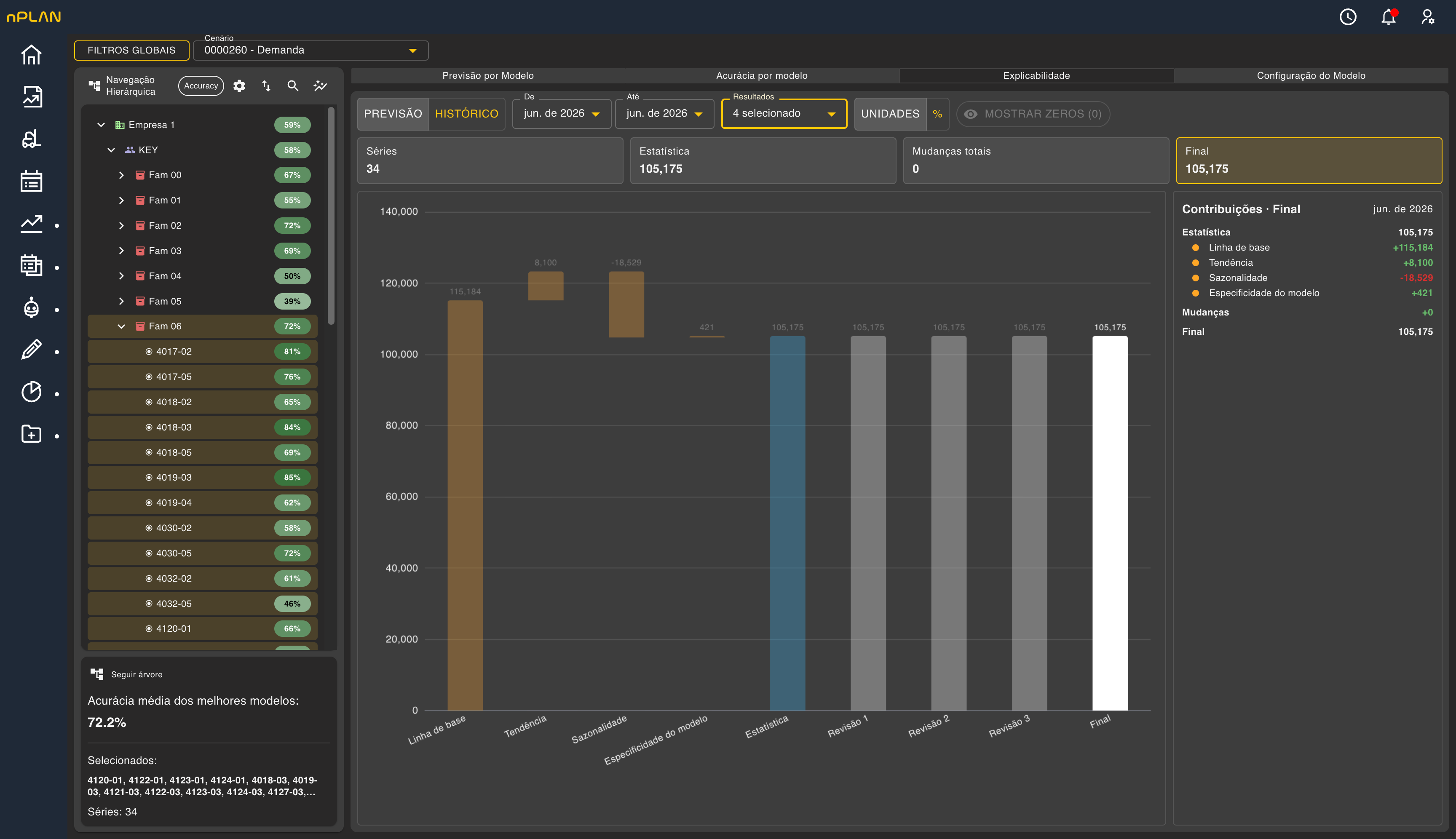Open the notifications bell

(1388, 17)
